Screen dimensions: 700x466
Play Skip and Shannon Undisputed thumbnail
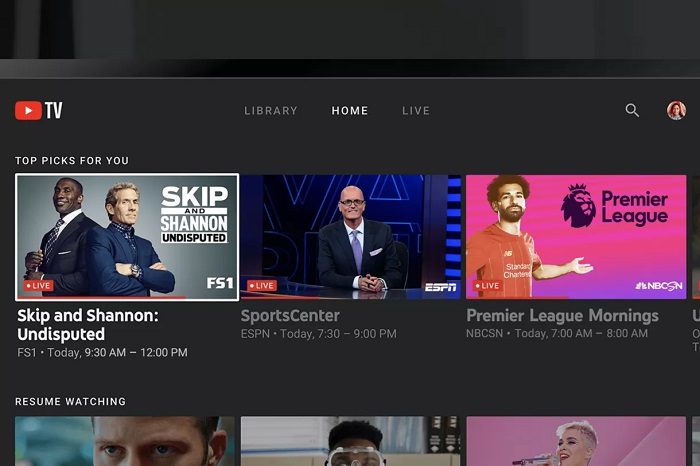127,237
